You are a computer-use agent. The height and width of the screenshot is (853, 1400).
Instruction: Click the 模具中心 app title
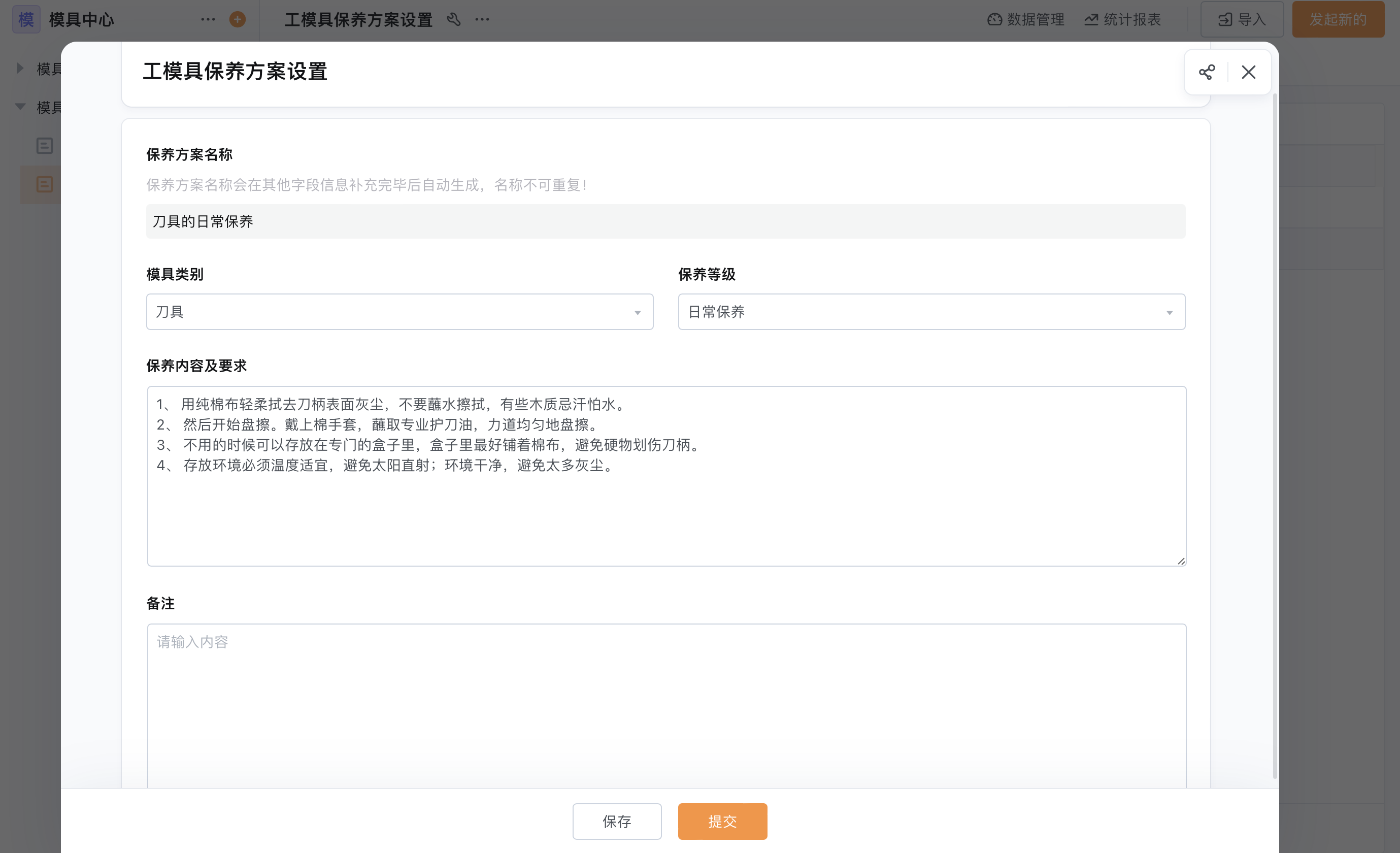[x=81, y=19]
